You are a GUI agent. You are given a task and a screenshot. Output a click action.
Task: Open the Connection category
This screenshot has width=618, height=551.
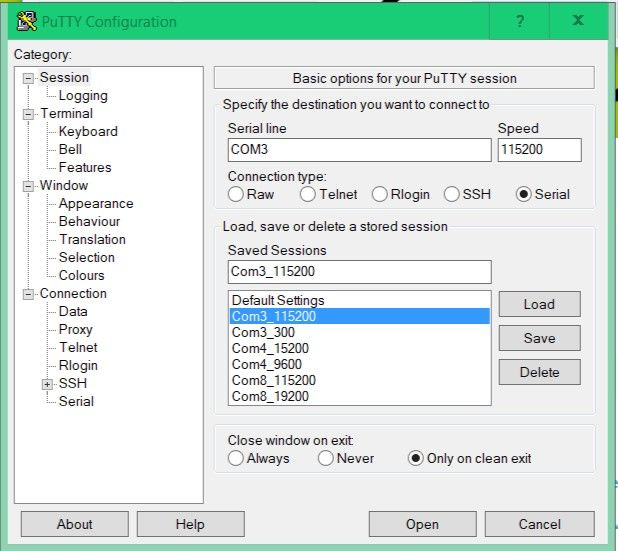coord(73,294)
